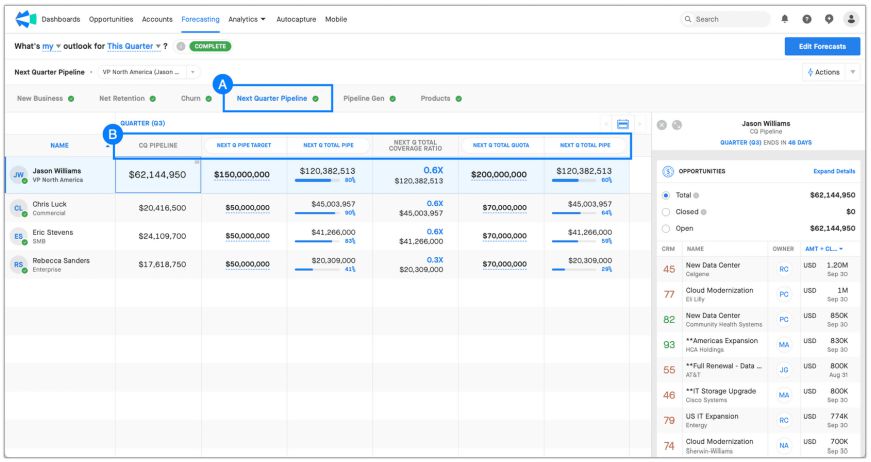Open the New Data Center Celgene opportunity row
Screen dimensions: 871x462
tap(758, 269)
